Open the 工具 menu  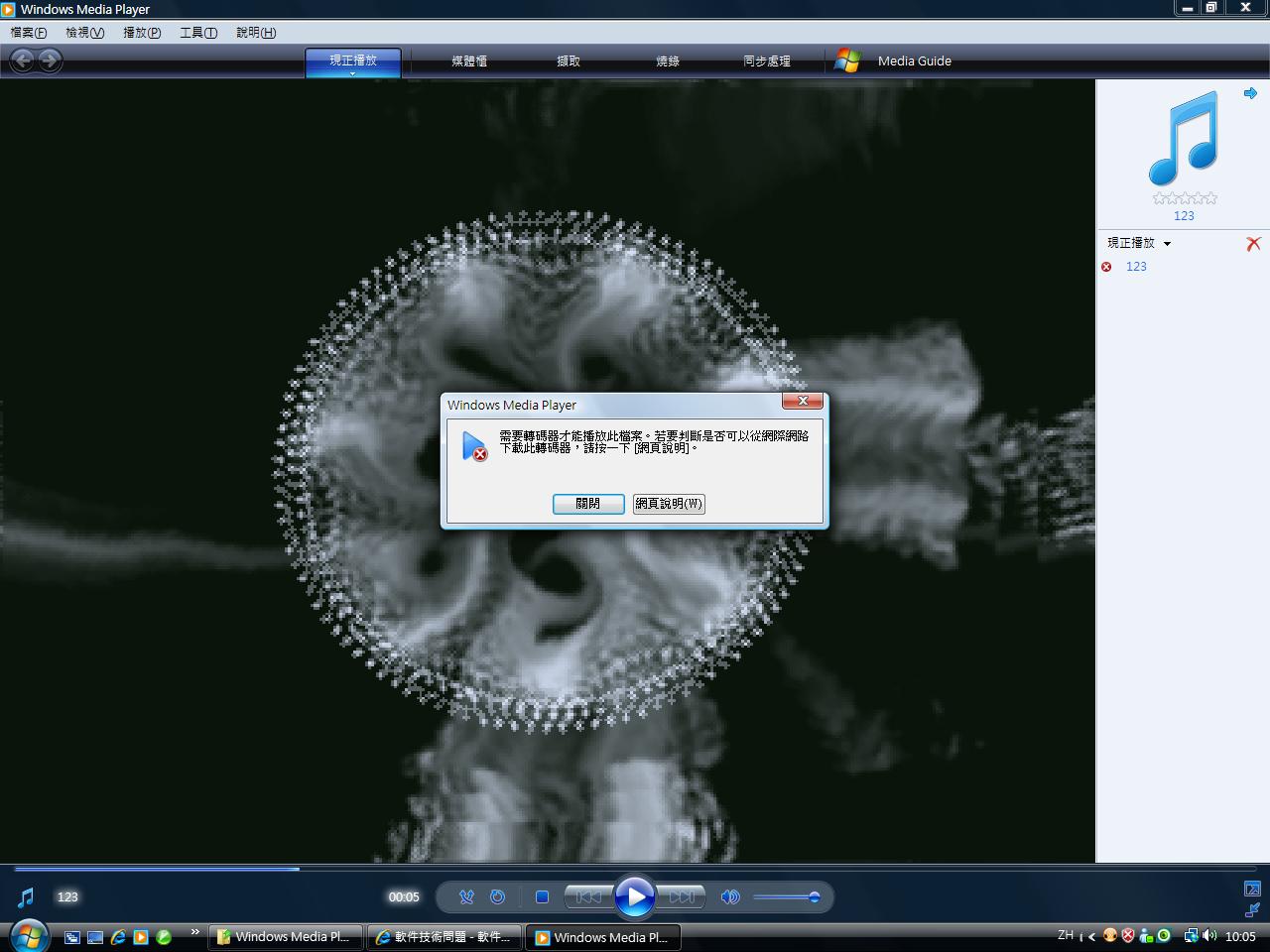[197, 33]
